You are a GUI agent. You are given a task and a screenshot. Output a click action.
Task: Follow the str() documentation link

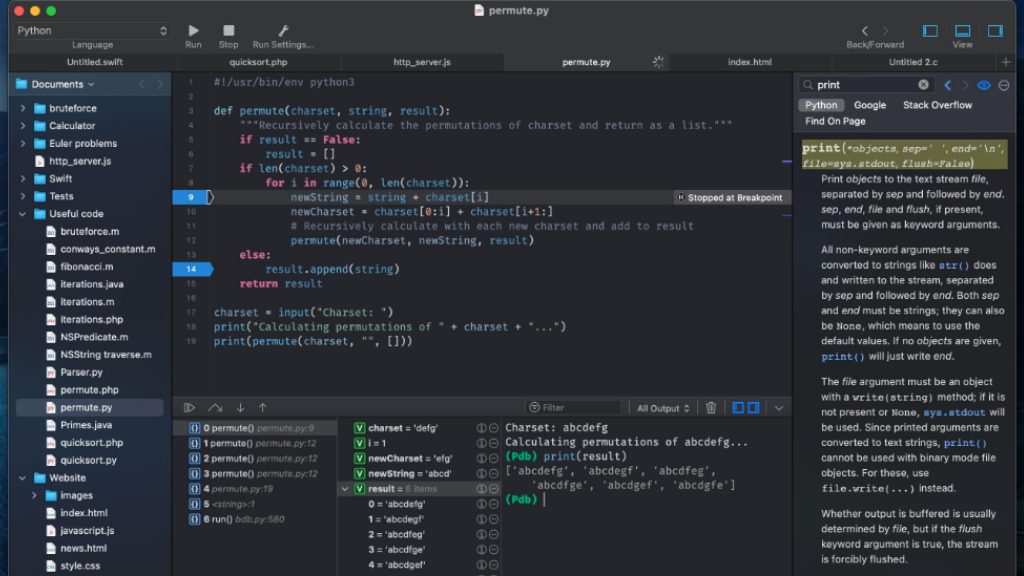coord(953,265)
